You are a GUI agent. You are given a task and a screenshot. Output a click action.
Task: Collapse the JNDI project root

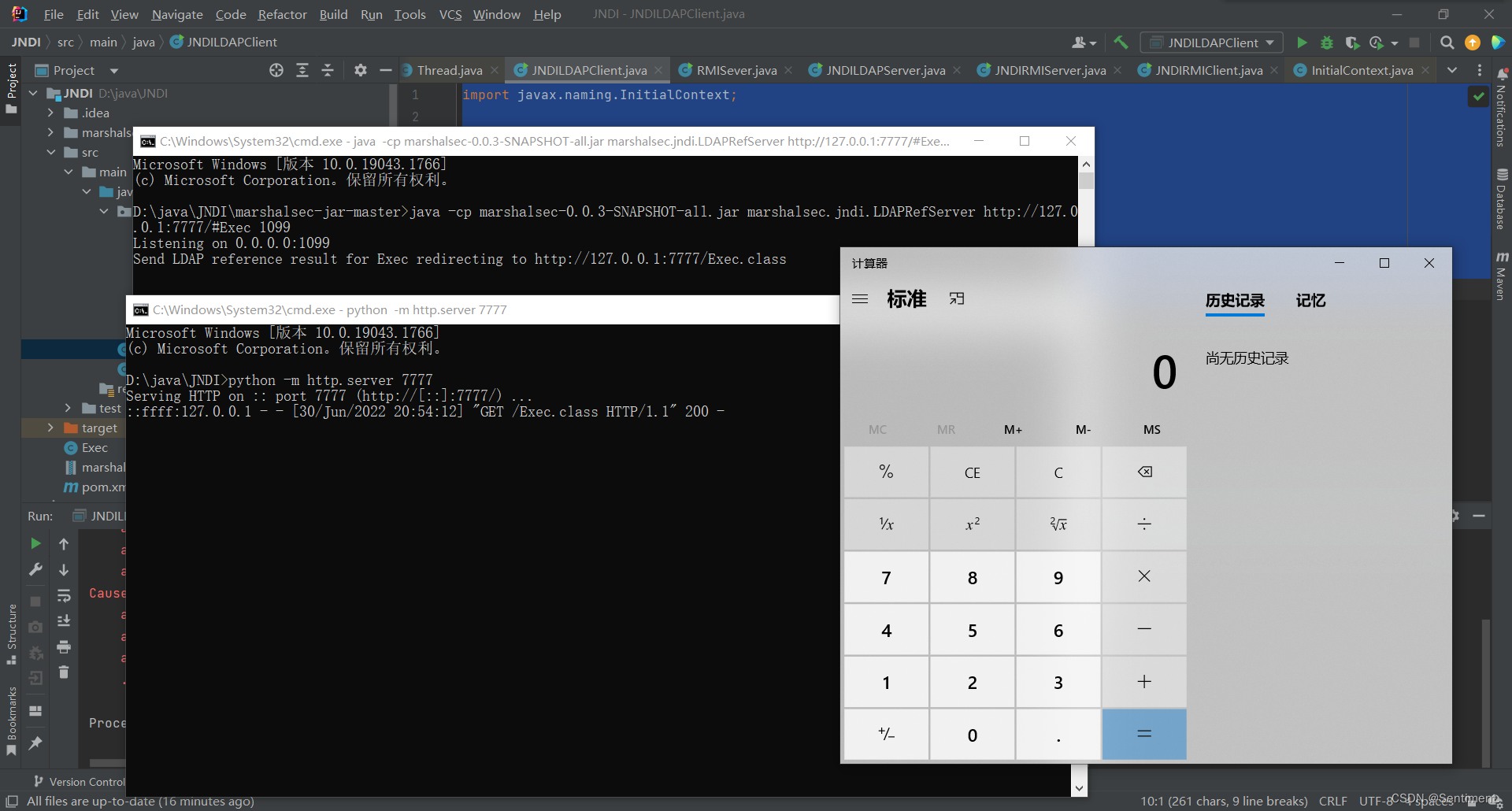pyautogui.click(x=33, y=93)
